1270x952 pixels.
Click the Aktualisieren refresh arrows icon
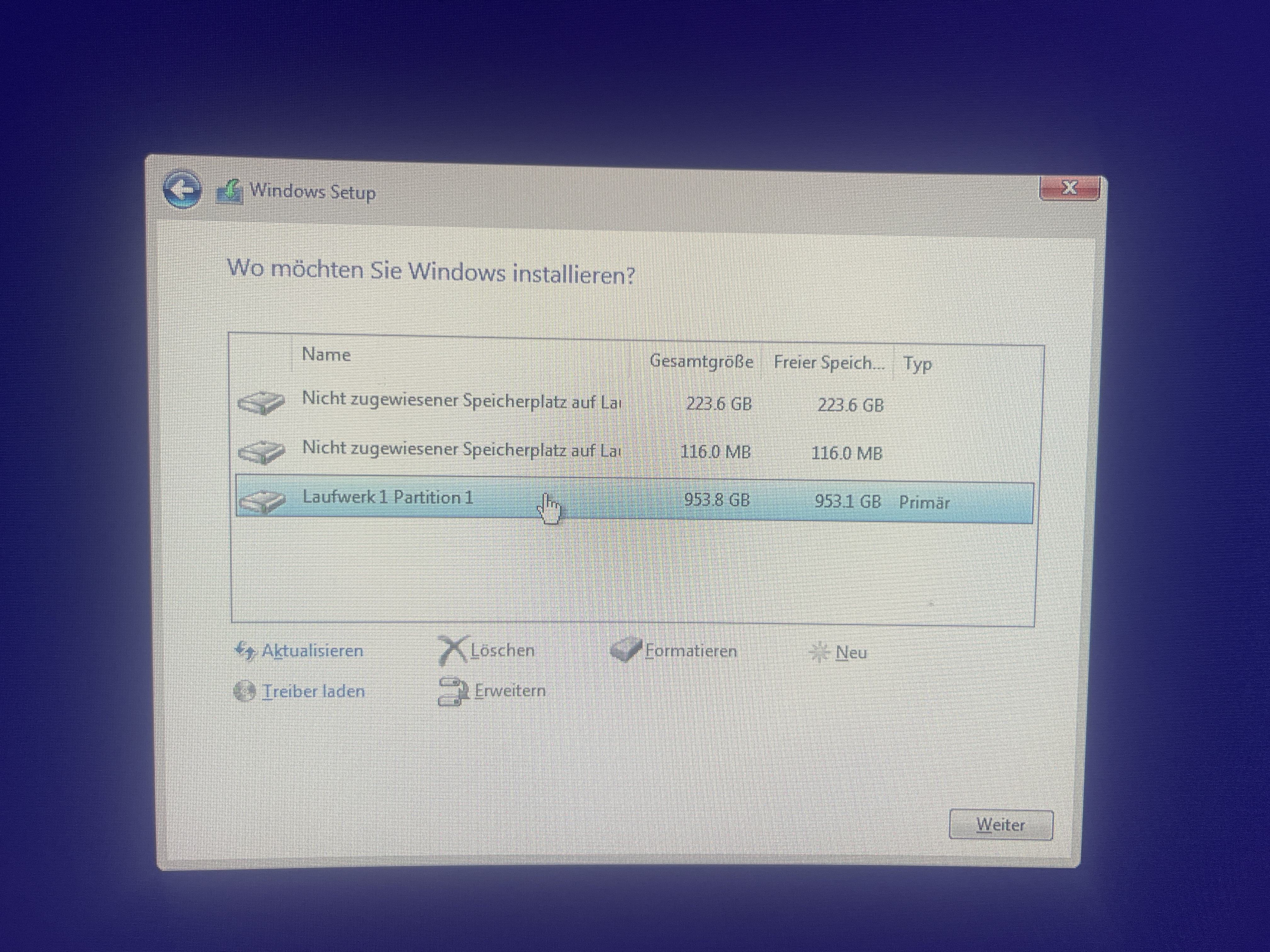[x=245, y=651]
